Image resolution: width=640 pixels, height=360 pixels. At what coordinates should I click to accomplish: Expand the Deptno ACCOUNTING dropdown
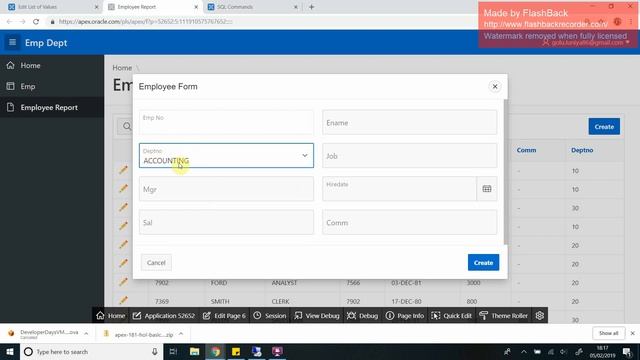click(x=304, y=156)
